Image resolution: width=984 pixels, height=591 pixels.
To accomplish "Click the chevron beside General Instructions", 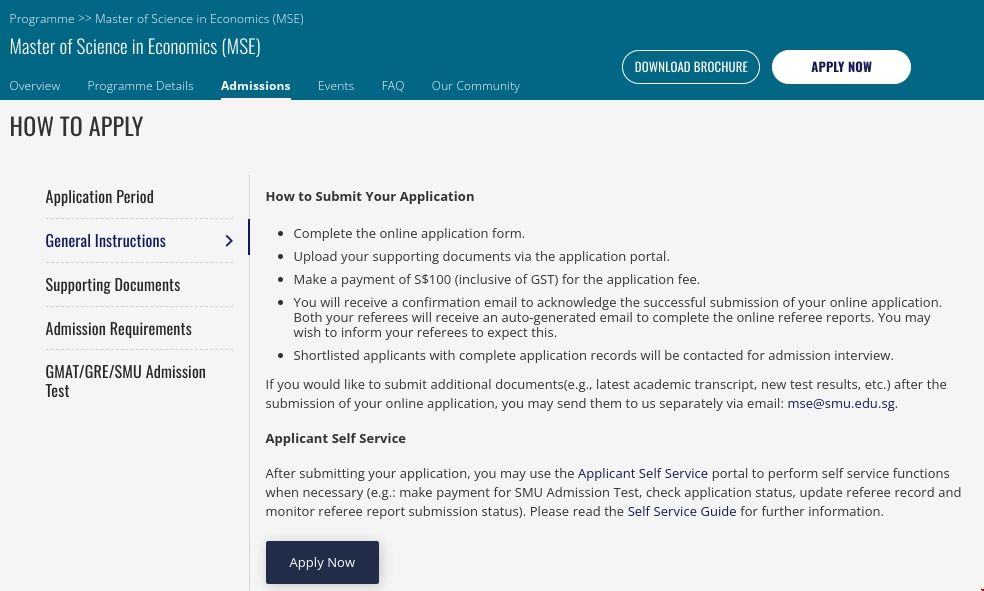I will [229, 241].
